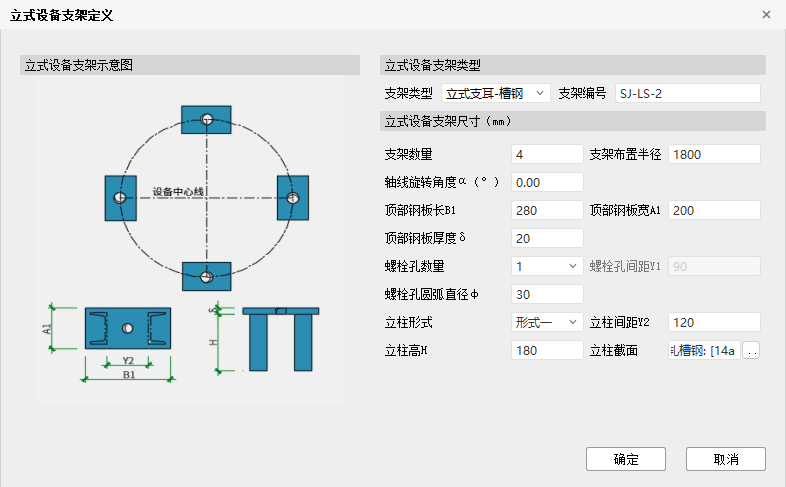Click the 立柱间距Y2 field showing 120

714,323
